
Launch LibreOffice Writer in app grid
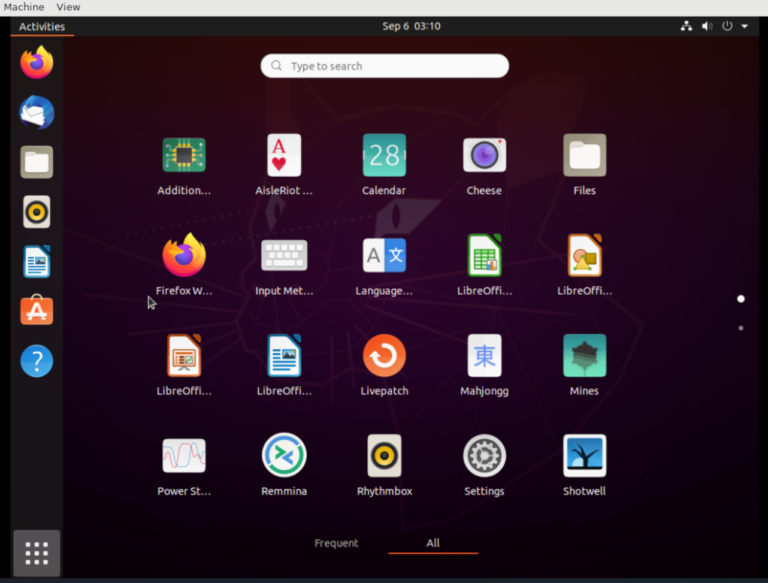[284, 356]
